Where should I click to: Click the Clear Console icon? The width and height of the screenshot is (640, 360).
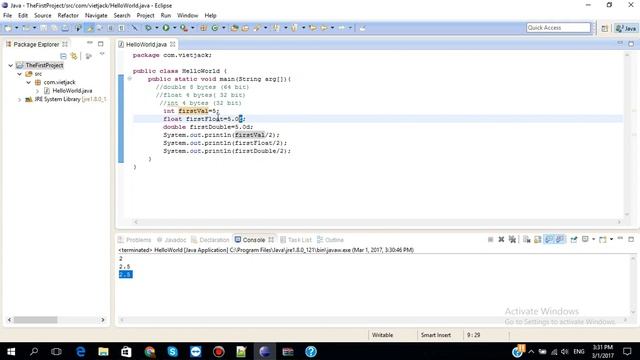pos(527,240)
